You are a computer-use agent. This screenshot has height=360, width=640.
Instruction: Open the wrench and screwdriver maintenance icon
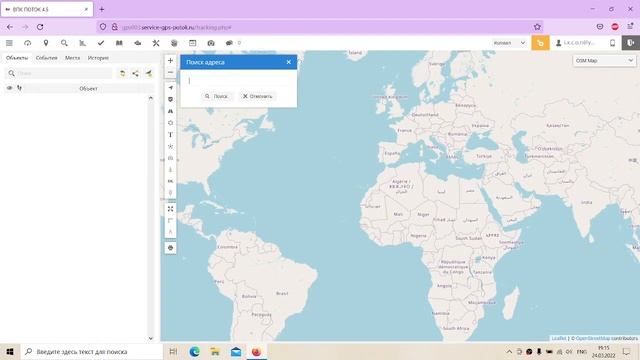[x=156, y=43]
